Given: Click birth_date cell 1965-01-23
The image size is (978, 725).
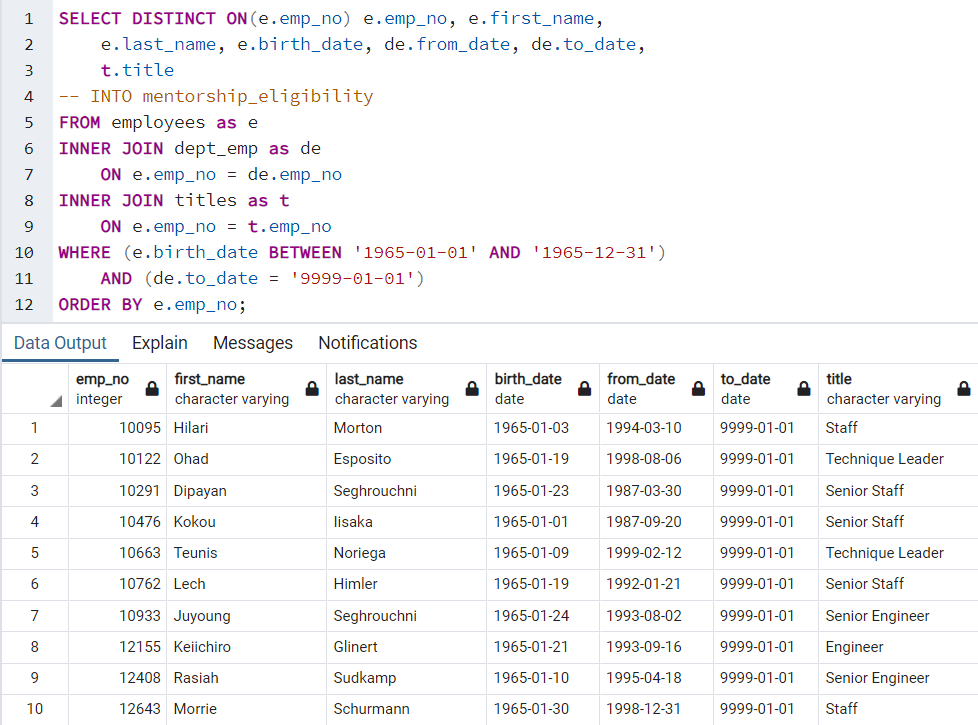Looking at the screenshot, I should click(x=543, y=490).
